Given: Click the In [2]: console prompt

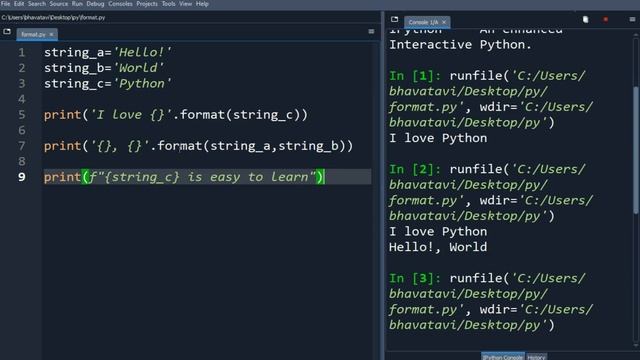Looking at the screenshot, I should pyautogui.click(x=415, y=169).
